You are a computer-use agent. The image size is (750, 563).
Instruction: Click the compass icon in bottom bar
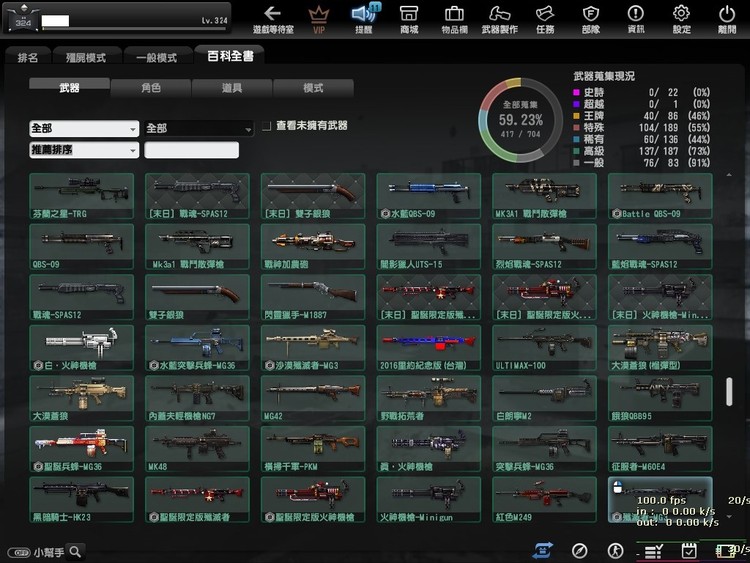(x=580, y=551)
